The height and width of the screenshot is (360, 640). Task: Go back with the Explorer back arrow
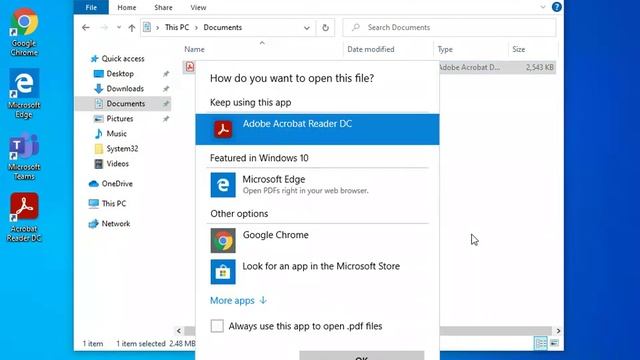click(86, 27)
